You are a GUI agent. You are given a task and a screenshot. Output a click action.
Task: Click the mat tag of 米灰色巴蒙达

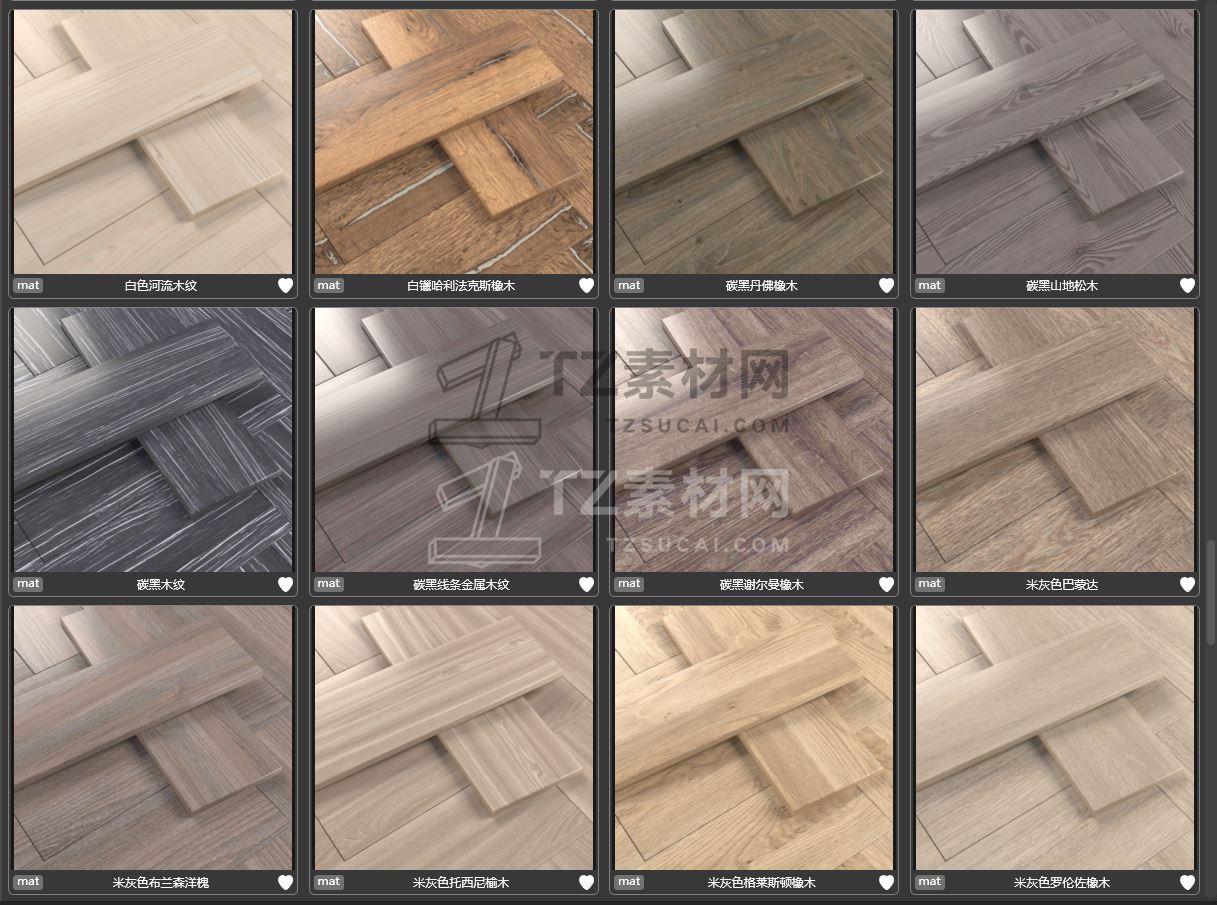930,583
